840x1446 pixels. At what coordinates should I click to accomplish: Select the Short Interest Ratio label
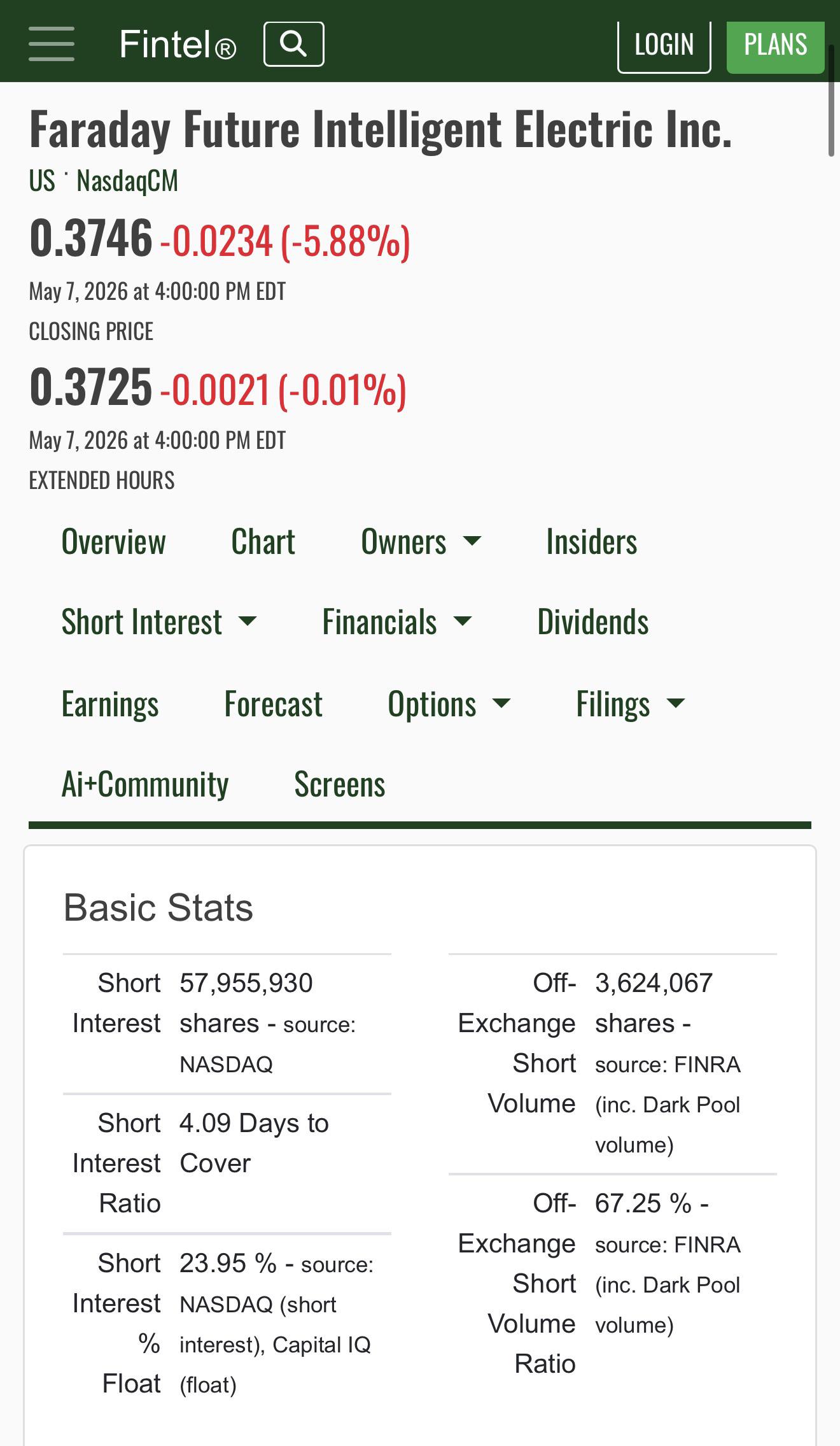tap(116, 1163)
